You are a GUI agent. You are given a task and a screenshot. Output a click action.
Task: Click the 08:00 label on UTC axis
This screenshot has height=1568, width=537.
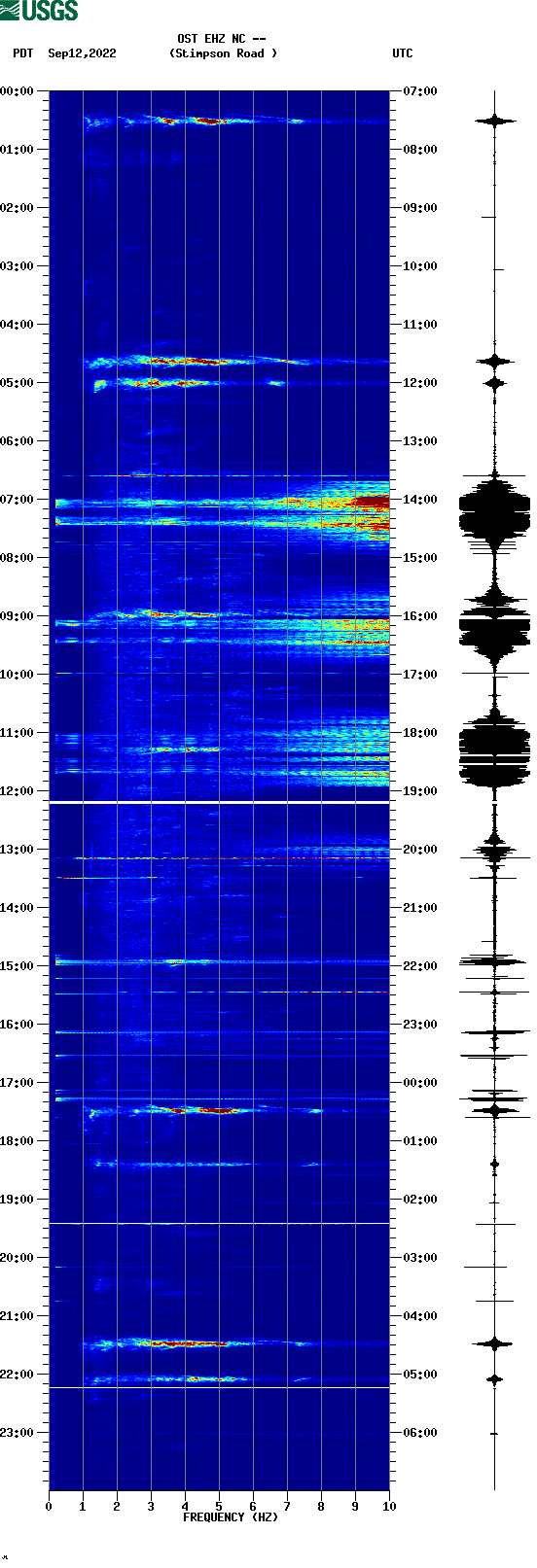[420, 150]
